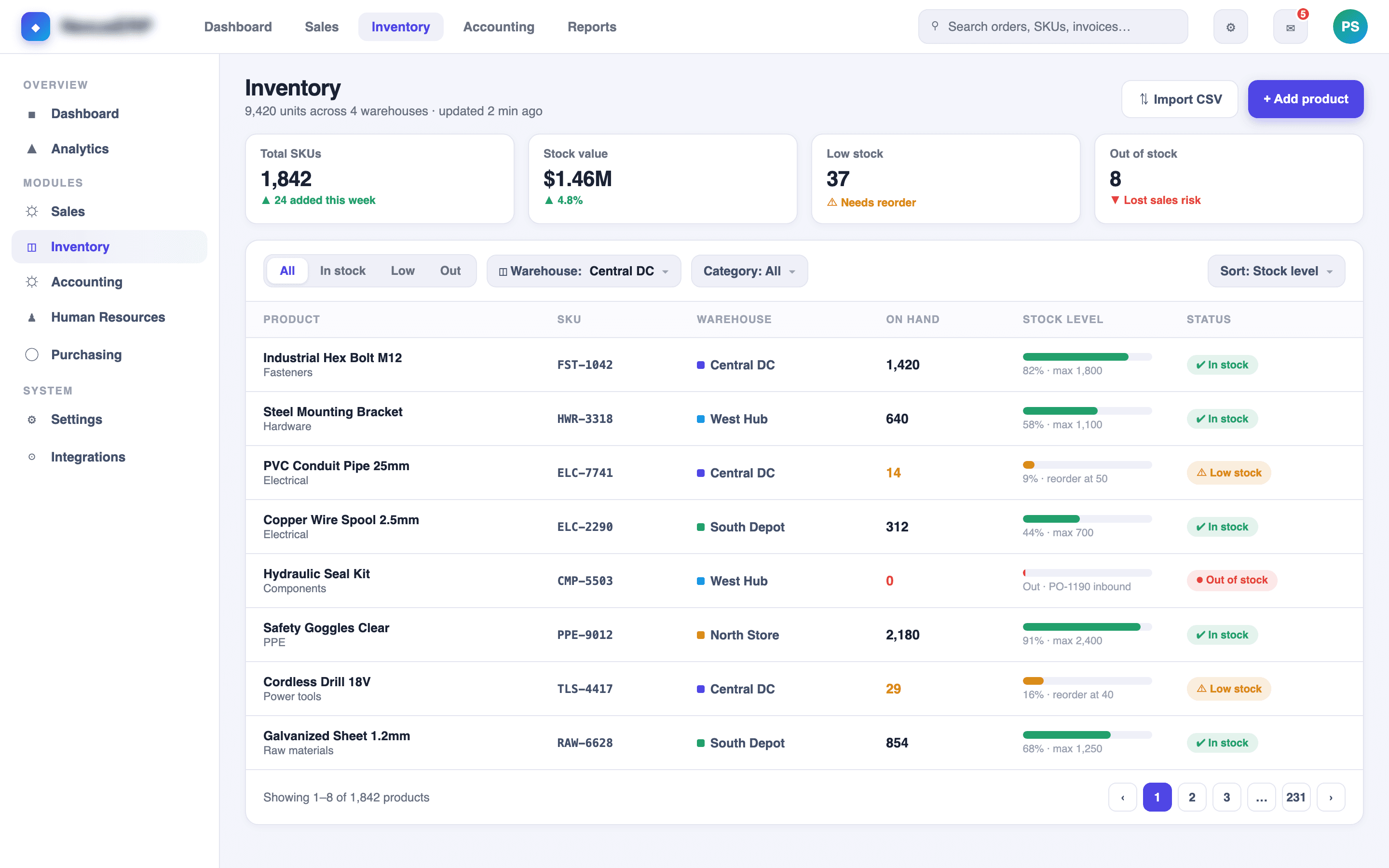
Task: Open the Total SKUs summary card
Action: click(x=380, y=178)
